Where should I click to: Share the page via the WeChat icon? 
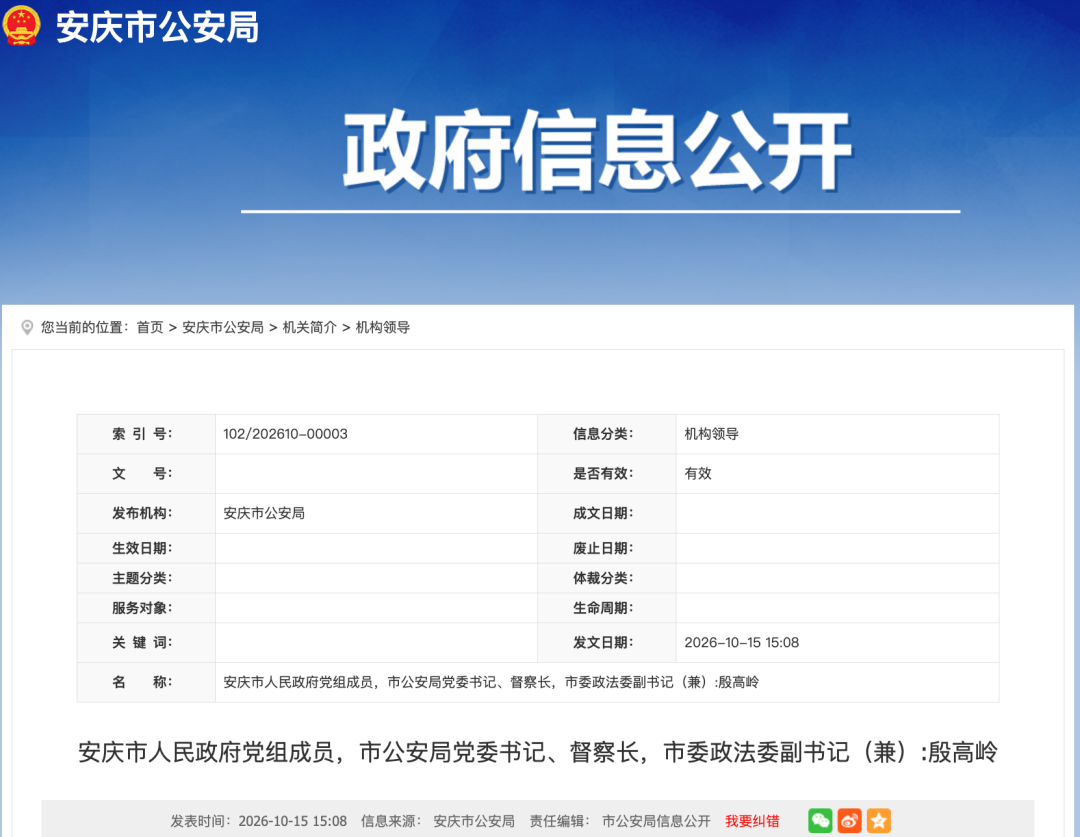(820, 820)
